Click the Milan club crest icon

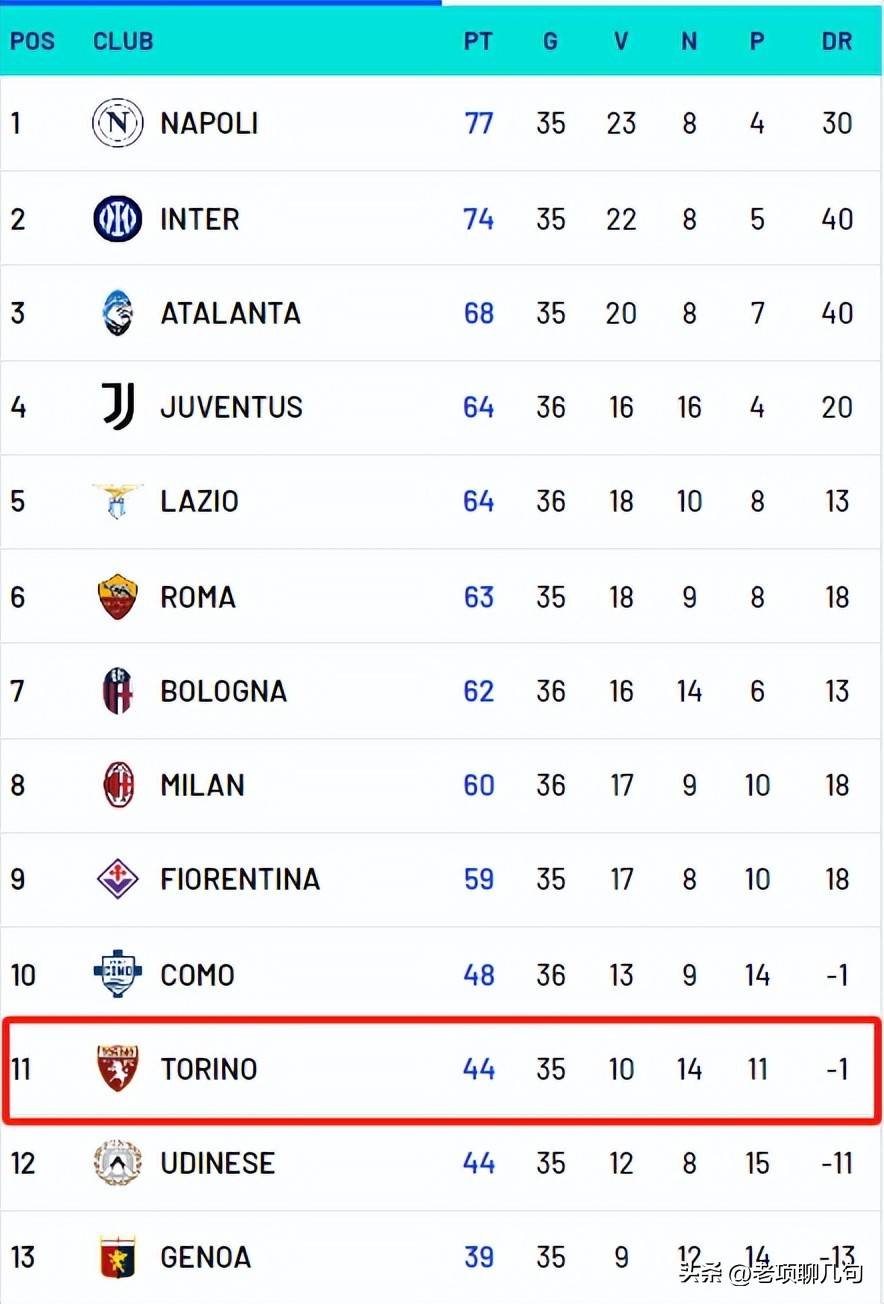click(118, 785)
